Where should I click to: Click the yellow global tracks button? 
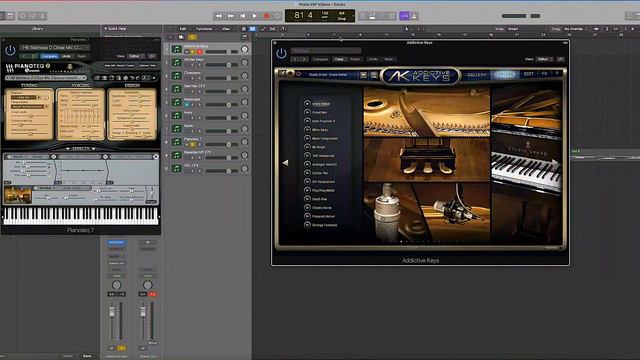192,37
